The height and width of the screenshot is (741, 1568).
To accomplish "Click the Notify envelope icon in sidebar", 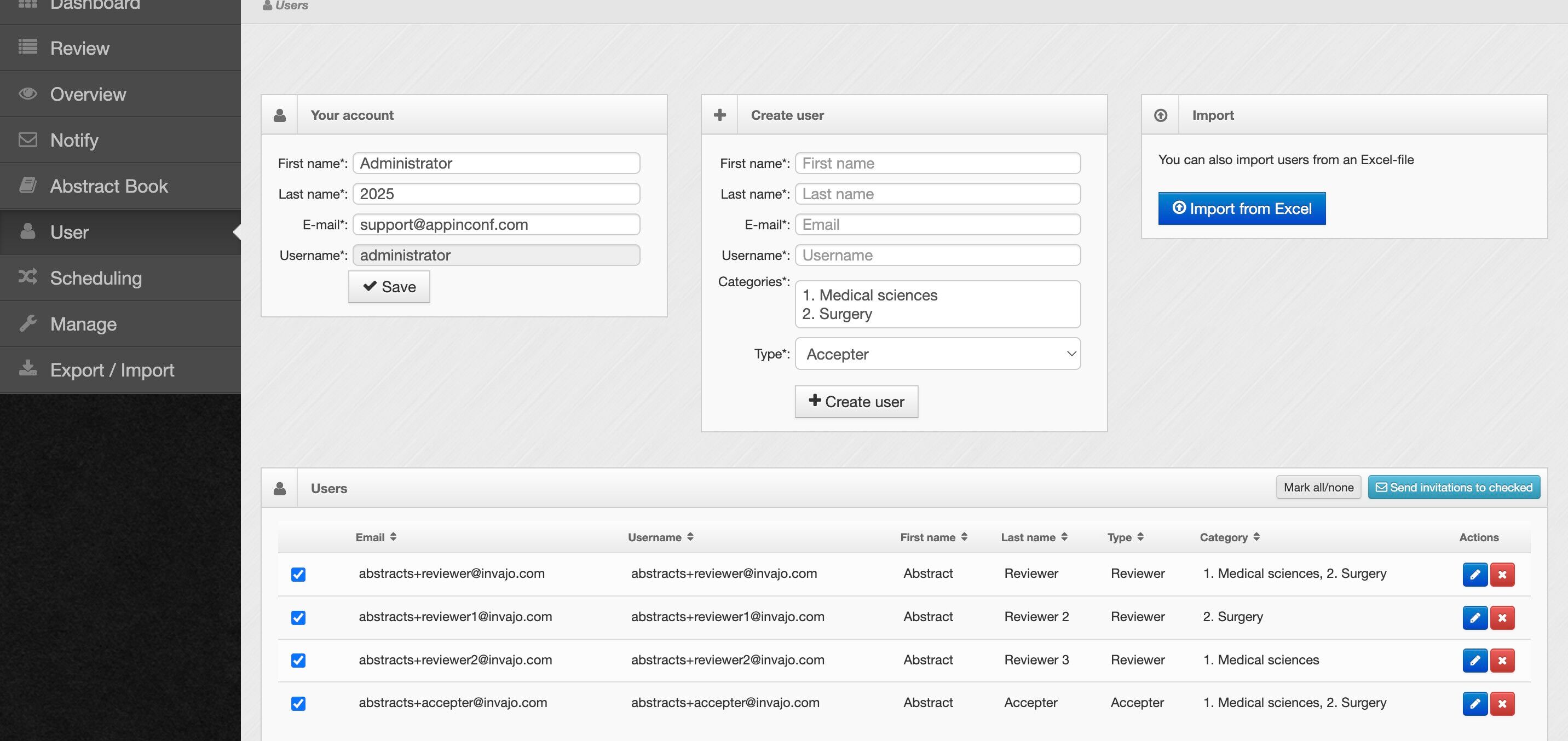I will coord(27,140).
